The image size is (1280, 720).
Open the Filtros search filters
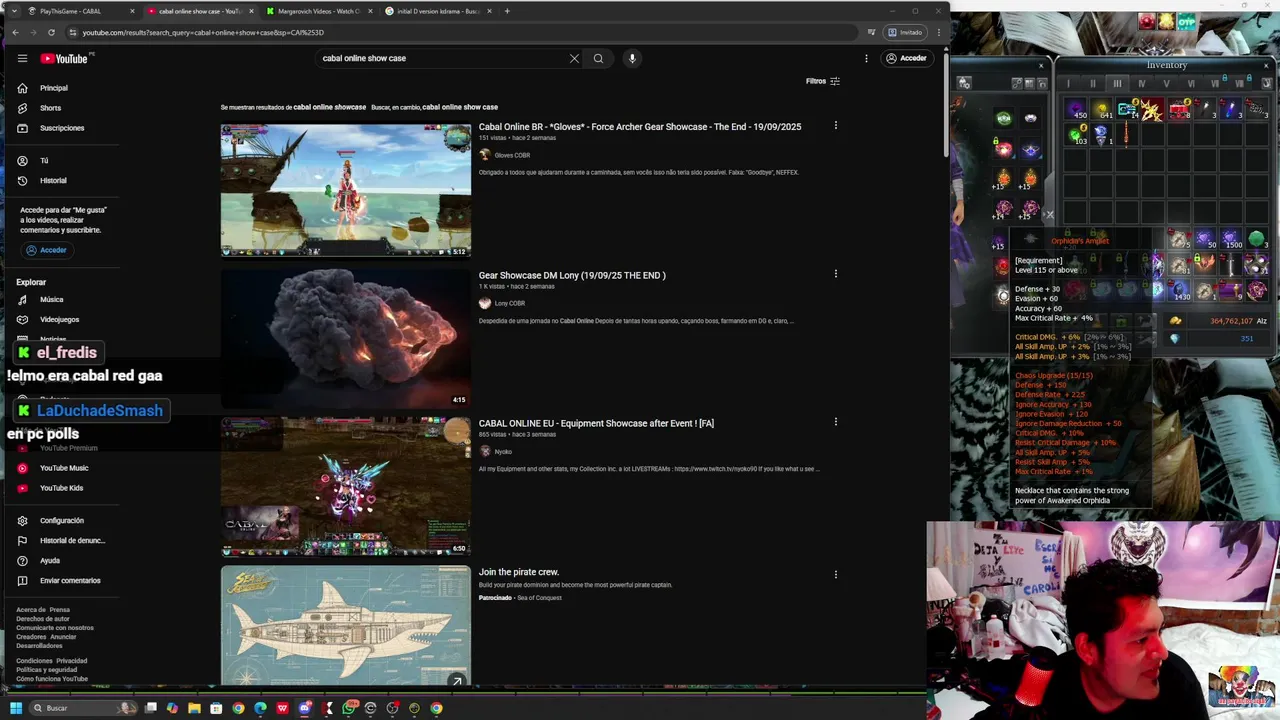(823, 81)
